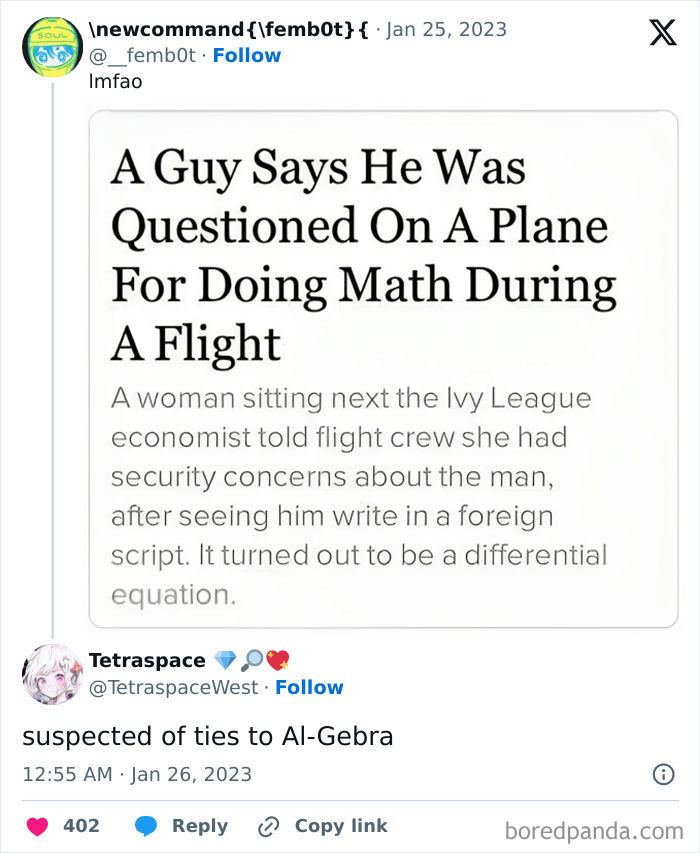Toggle Follow for @TetraspaceWest
The width and height of the screenshot is (700, 853).
pyautogui.click(x=311, y=687)
